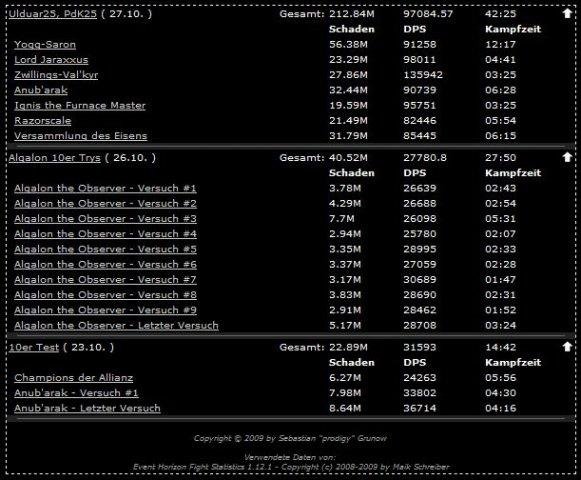Click the Schaden header in the Algalon table

352,173
